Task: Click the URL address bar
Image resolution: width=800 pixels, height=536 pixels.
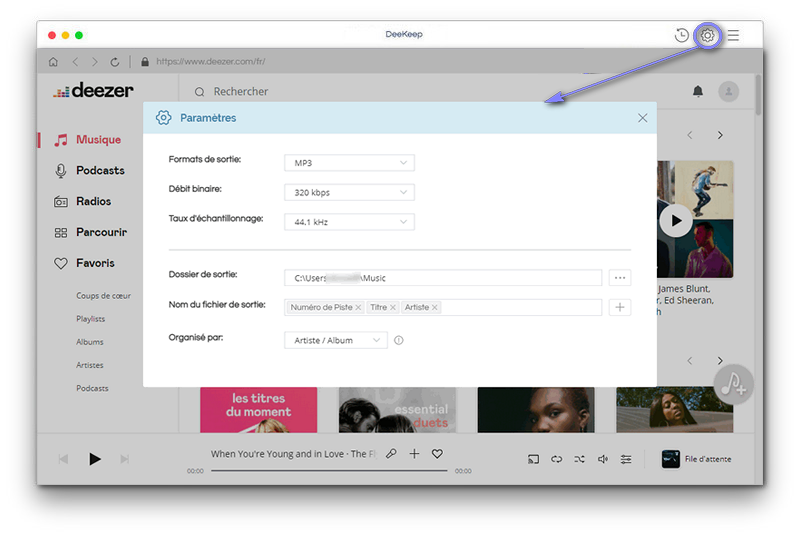Action: 210,62
